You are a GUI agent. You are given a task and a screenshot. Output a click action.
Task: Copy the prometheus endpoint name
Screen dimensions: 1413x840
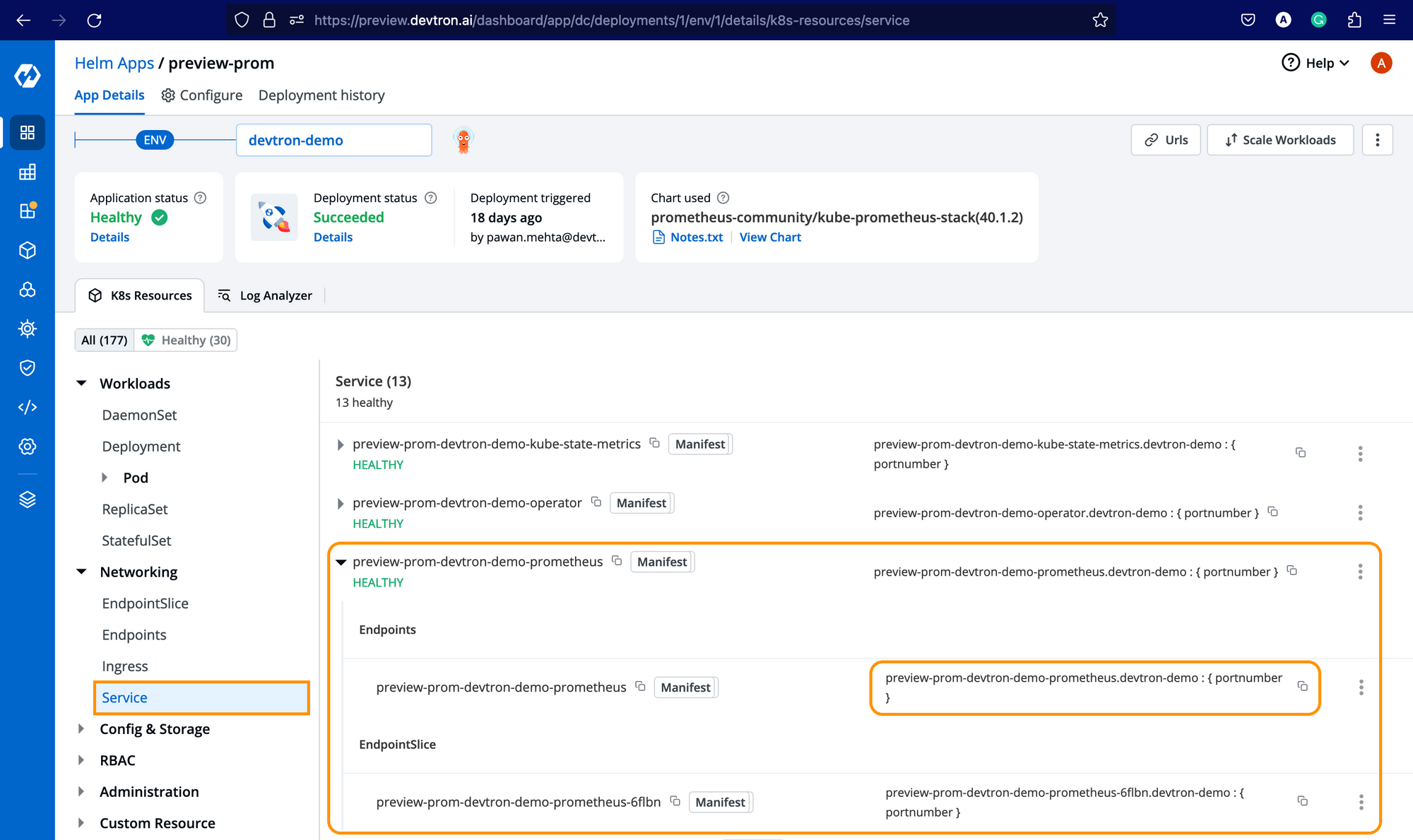[x=641, y=686]
